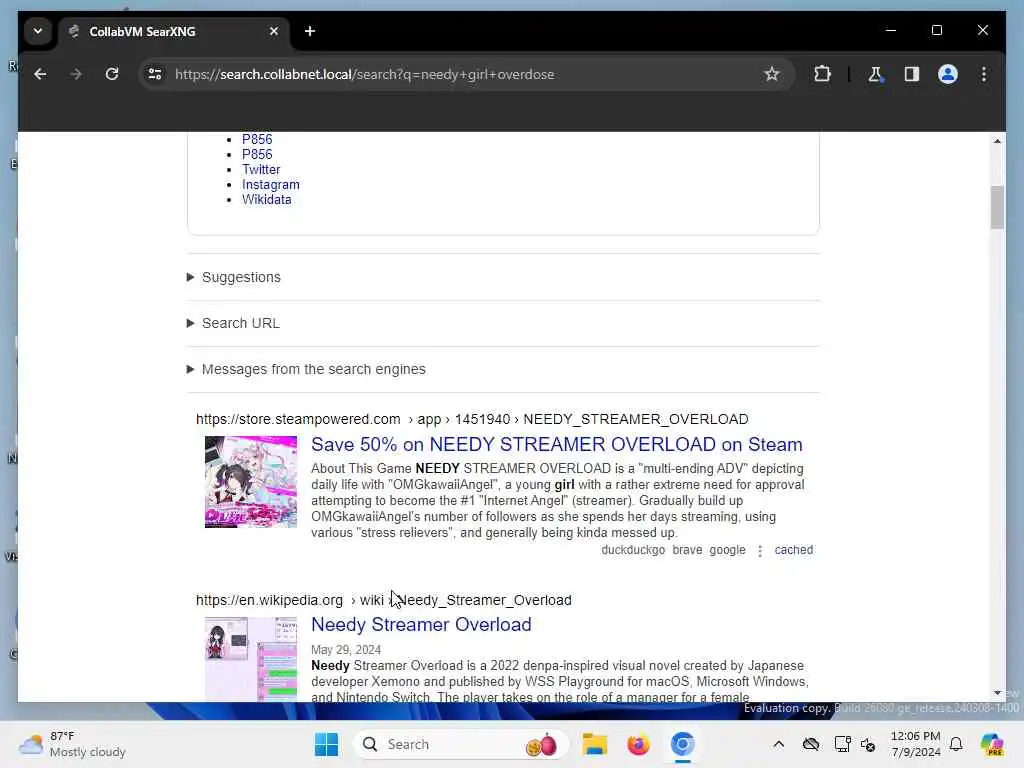
Task: Open the Twitter link
Action: pyautogui.click(x=261, y=169)
